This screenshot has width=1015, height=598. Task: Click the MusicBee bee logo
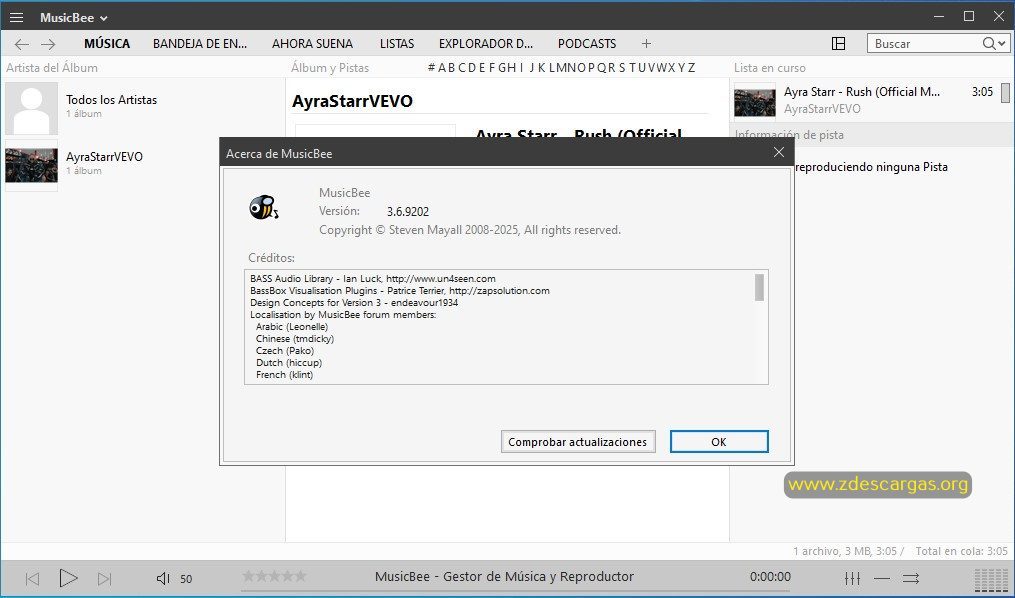pos(263,207)
